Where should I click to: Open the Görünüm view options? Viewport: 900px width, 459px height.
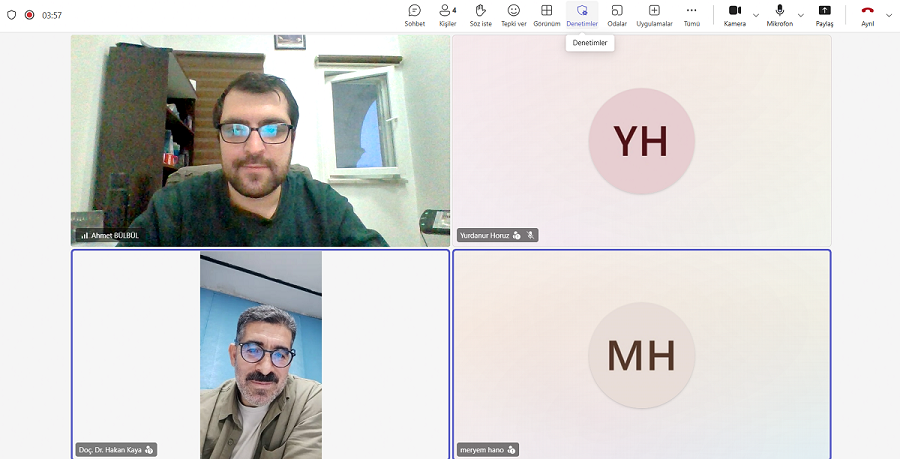[546, 15]
